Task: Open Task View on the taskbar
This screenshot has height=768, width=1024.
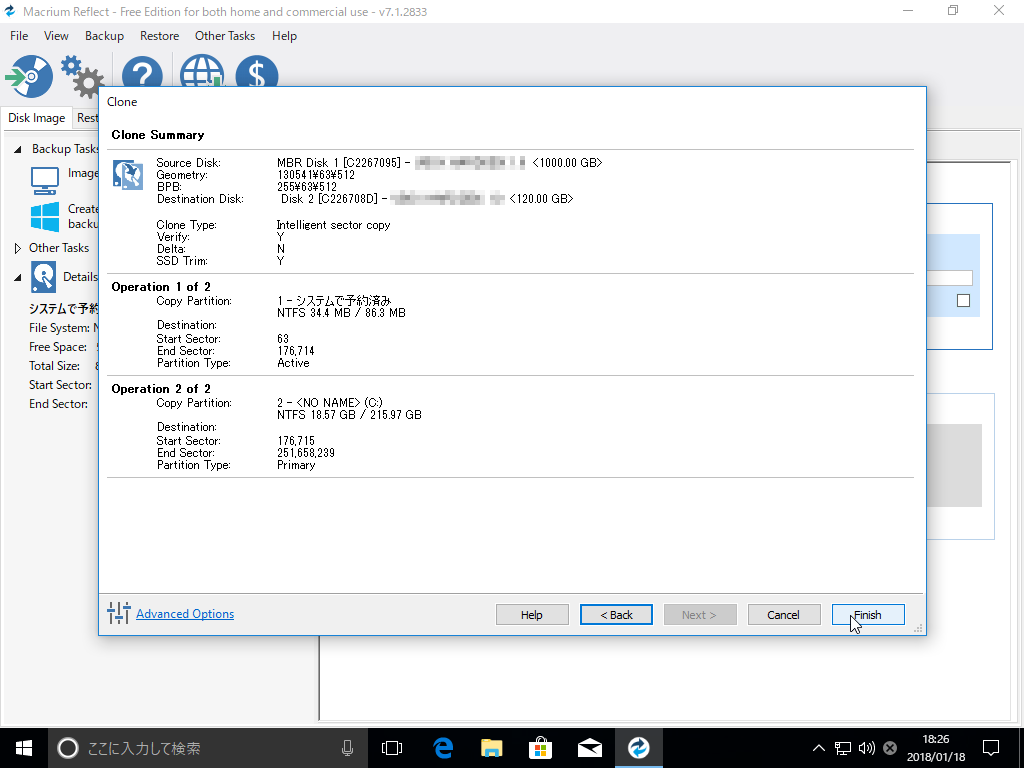Action: click(x=392, y=748)
